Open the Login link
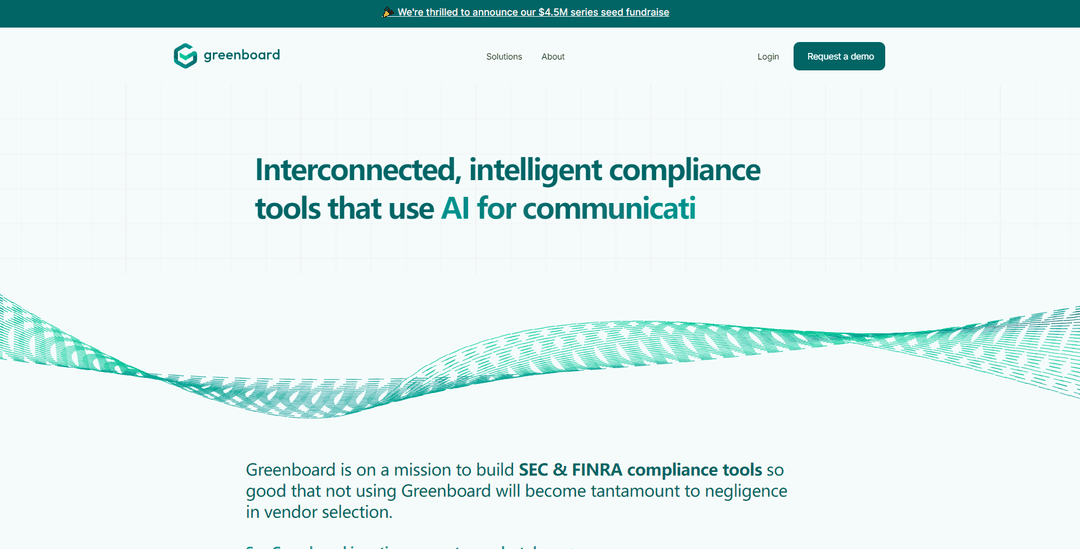This screenshot has height=549, width=1080. (x=768, y=56)
